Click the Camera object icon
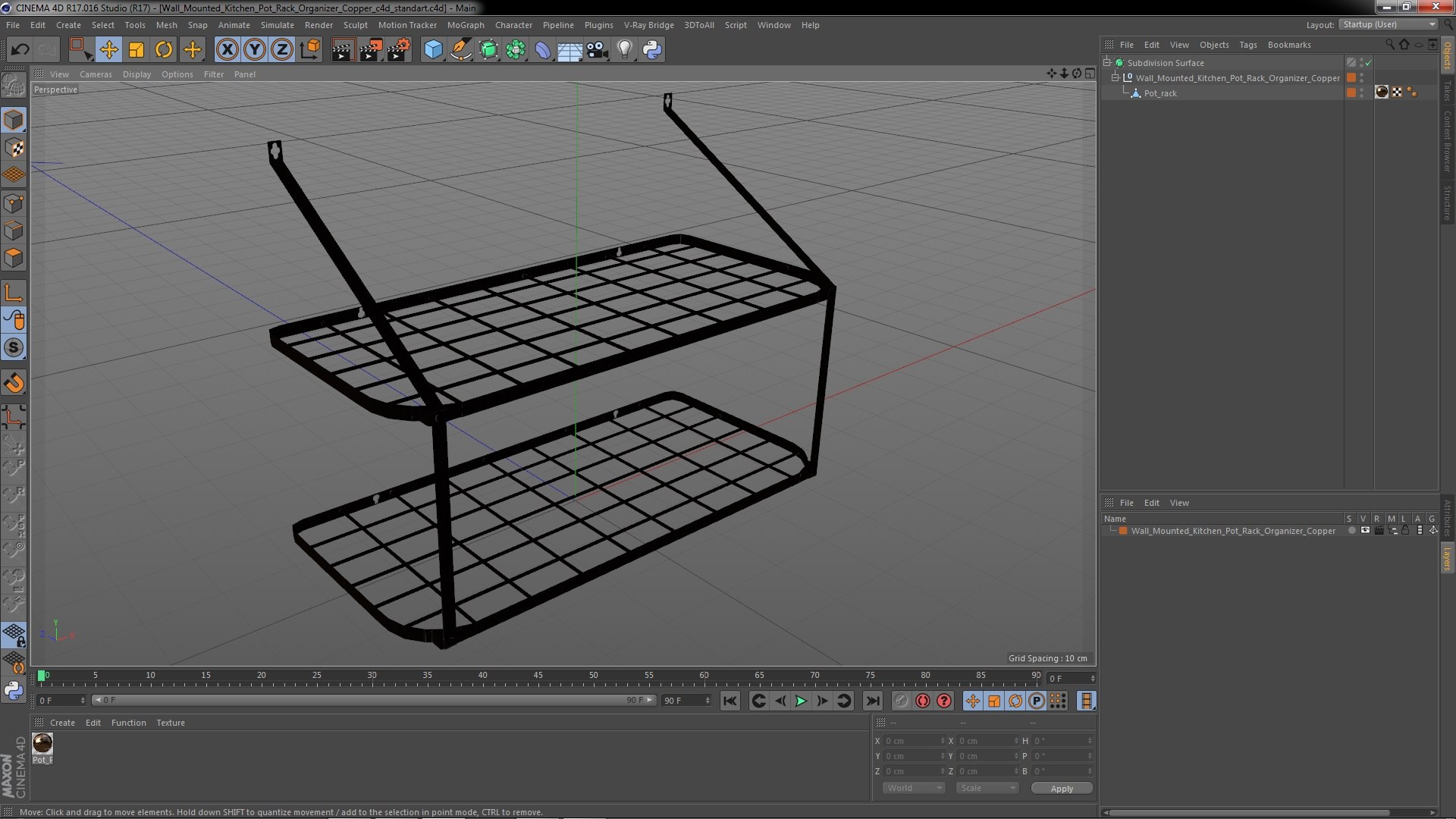 click(597, 50)
